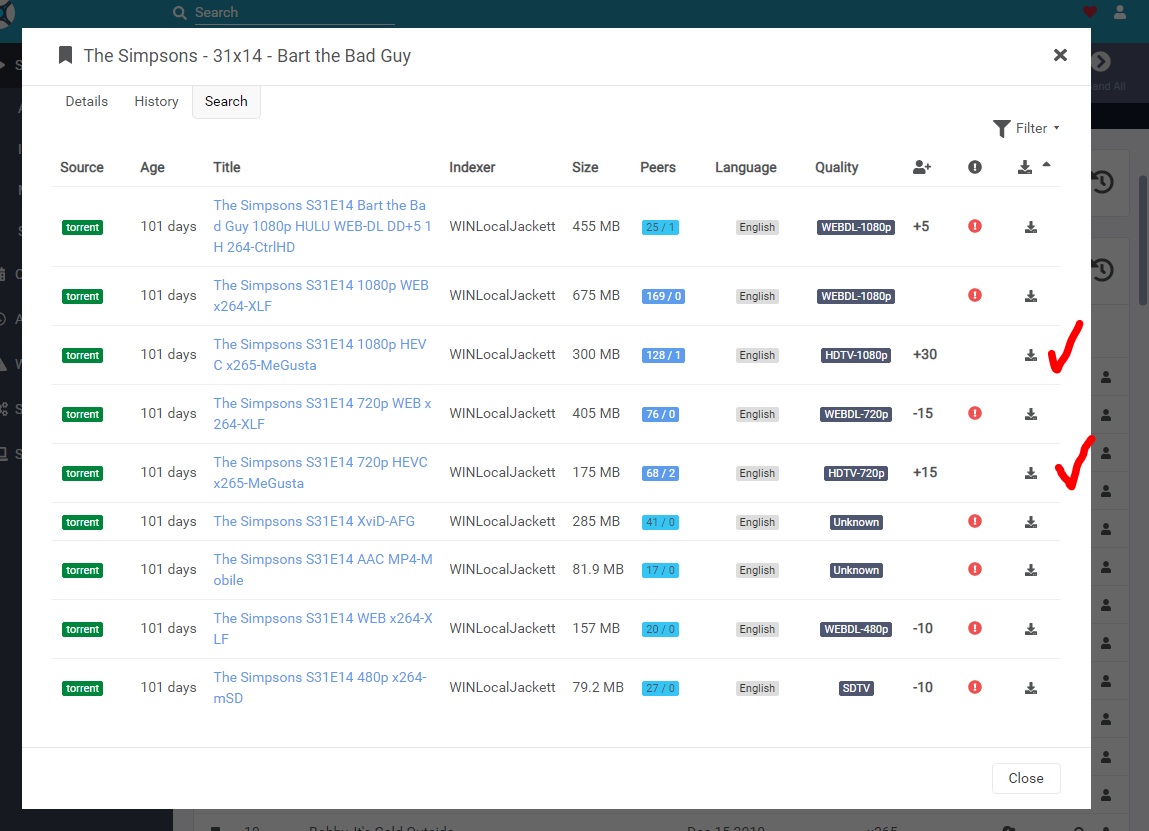This screenshot has width=1149, height=831.
Task: Download the 405 MB 720p WEB XLF release
Action: [x=1030, y=414]
